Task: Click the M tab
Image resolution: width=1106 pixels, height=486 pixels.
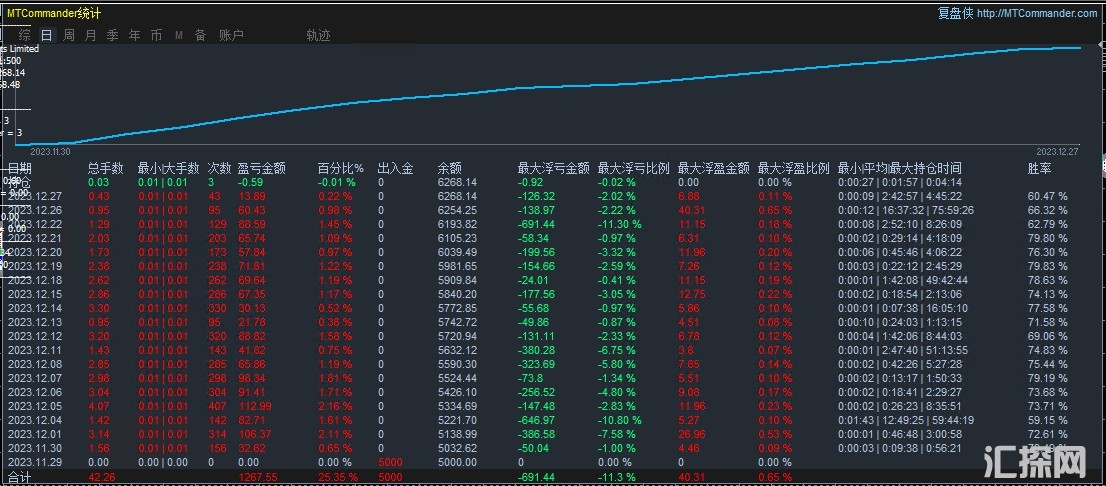Action: tap(178, 35)
